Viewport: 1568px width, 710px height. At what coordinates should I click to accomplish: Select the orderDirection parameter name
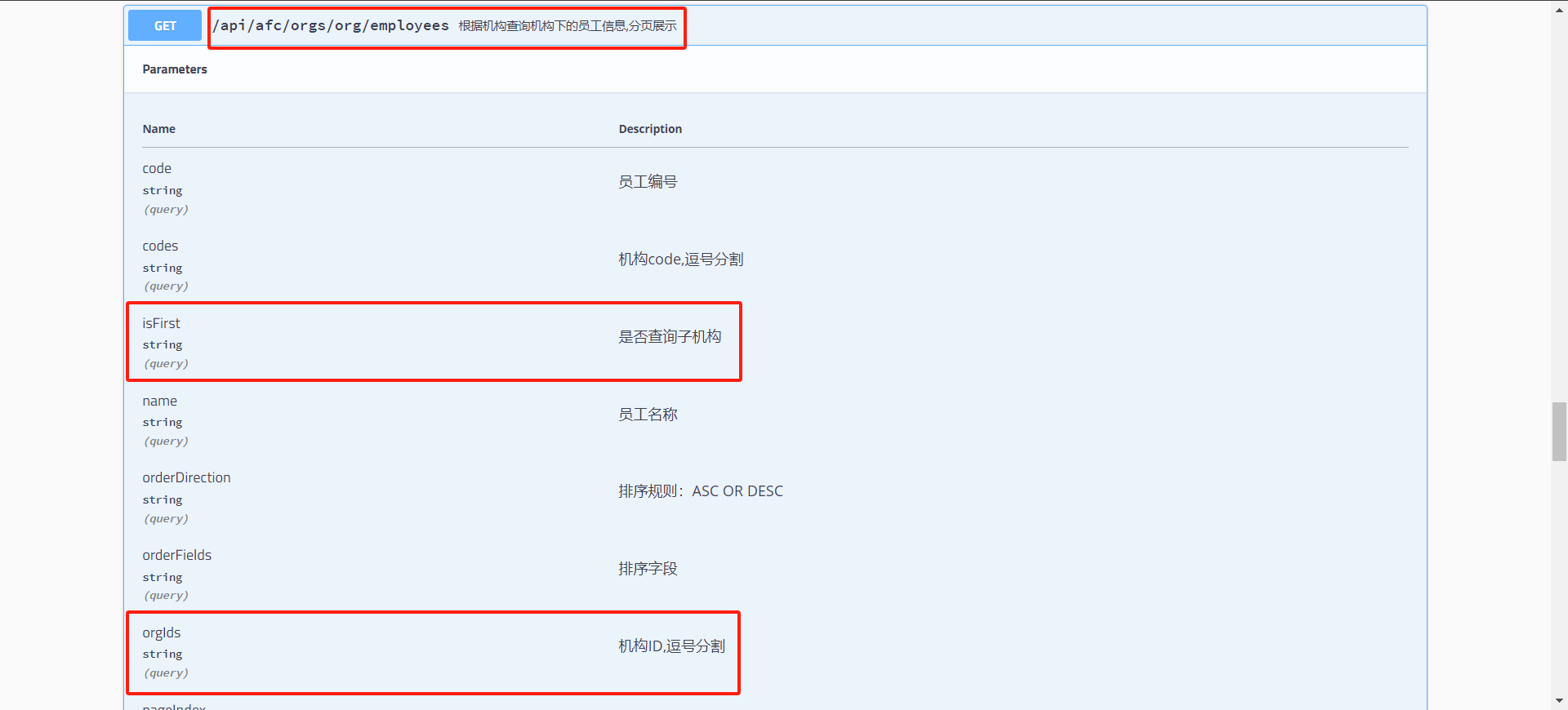pyautogui.click(x=186, y=477)
